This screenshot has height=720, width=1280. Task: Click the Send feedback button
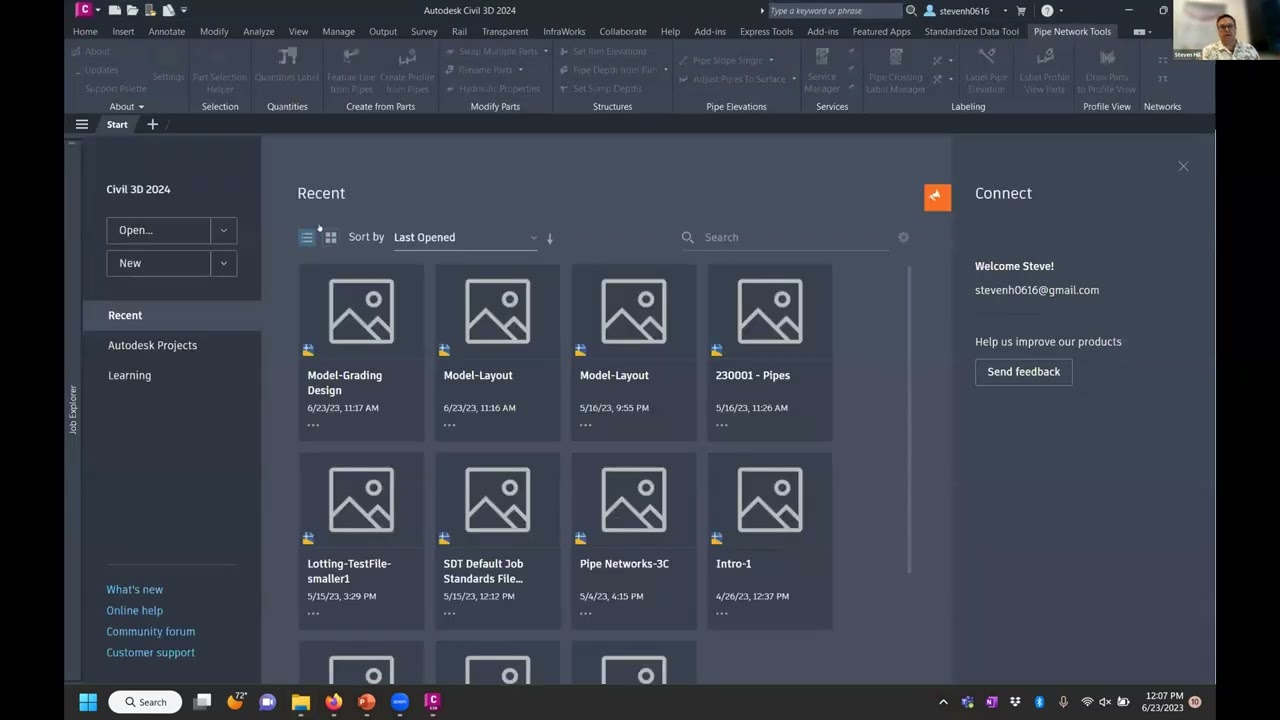pos(1023,372)
